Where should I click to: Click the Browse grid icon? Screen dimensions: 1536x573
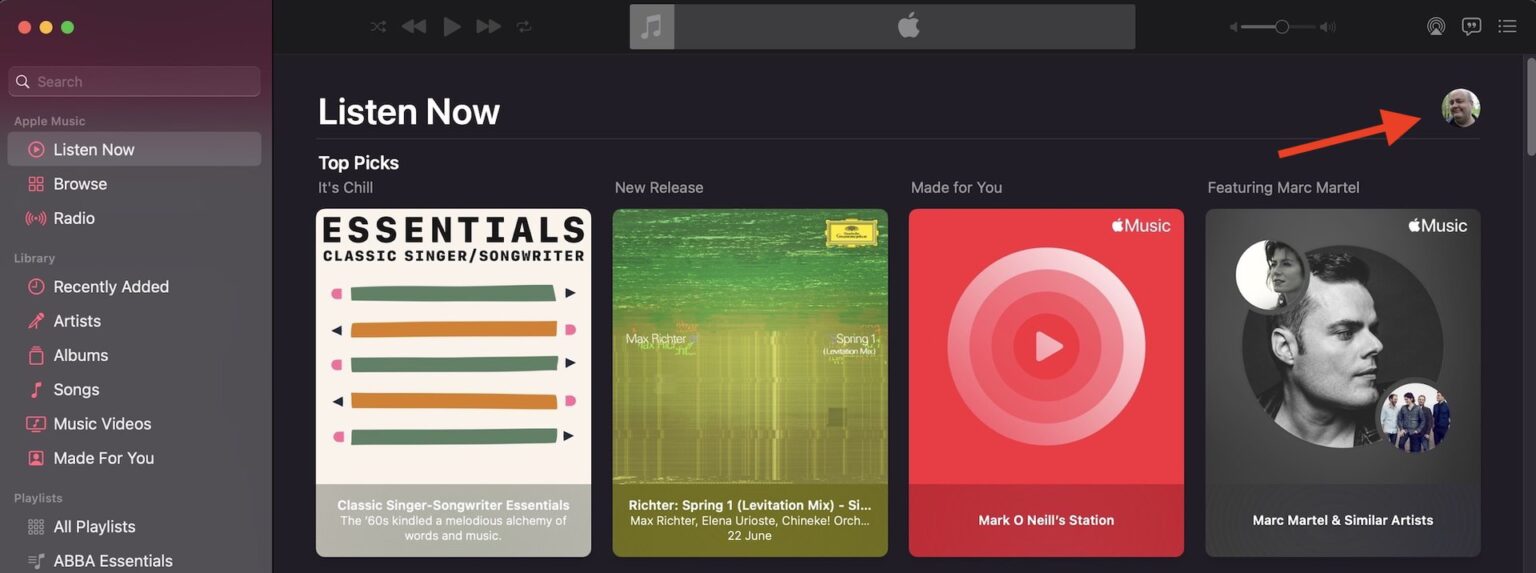tap(36, 184)
